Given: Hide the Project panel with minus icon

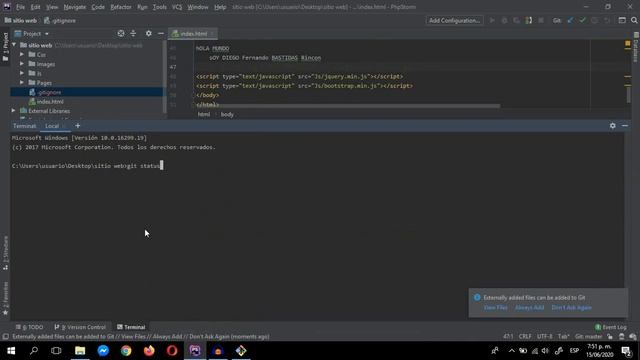Looking at the screenshot, I should tap(161, 33).
